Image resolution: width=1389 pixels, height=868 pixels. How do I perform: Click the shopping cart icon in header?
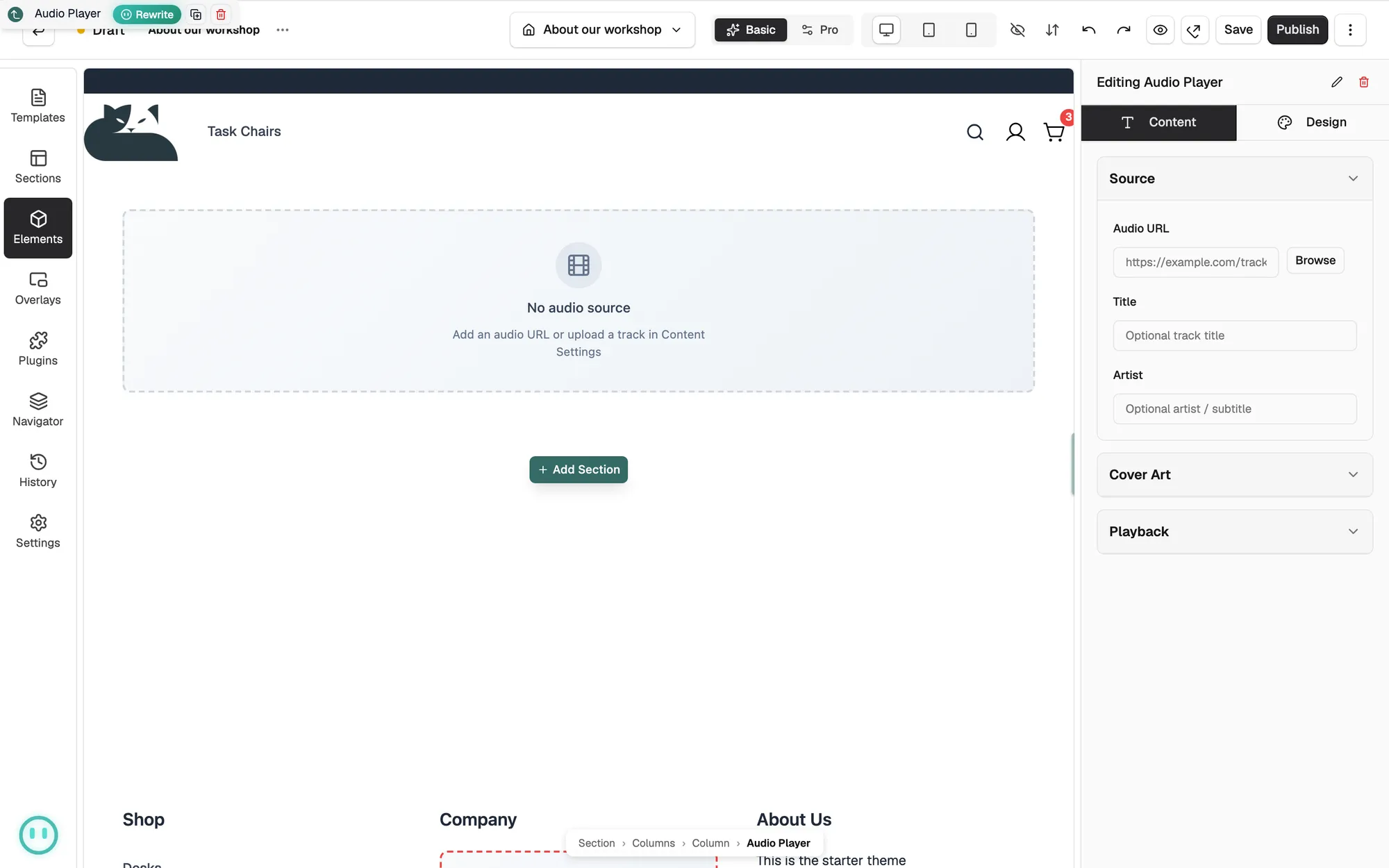pyautogui.click(x=1054, y=132)
